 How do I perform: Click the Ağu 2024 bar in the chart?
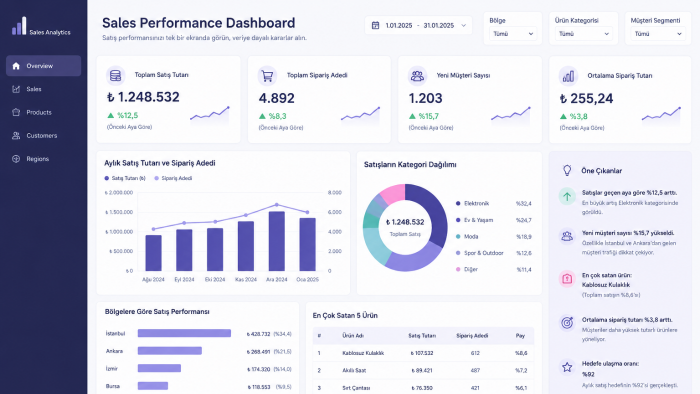tap(154, 253)
